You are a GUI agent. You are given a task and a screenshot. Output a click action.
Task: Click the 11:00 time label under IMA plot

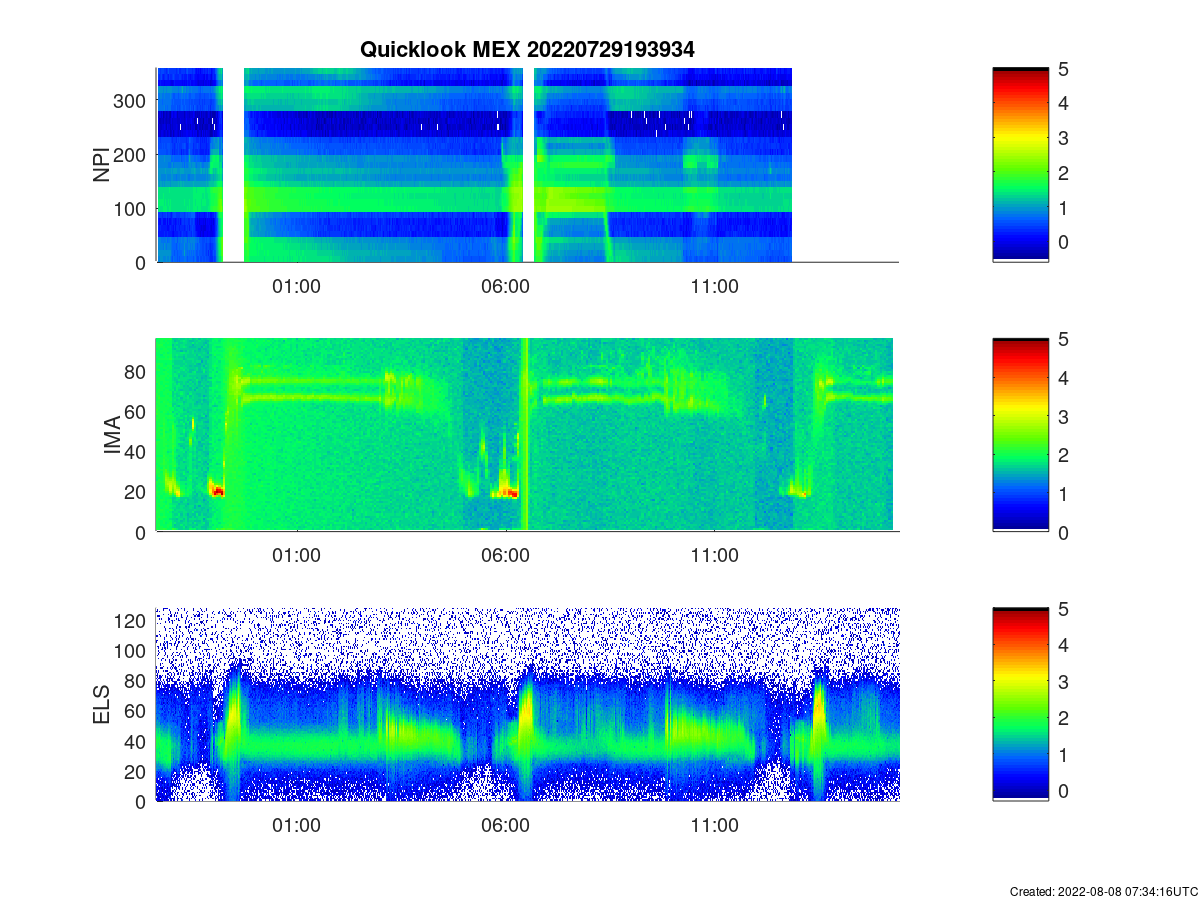[714, 556]
